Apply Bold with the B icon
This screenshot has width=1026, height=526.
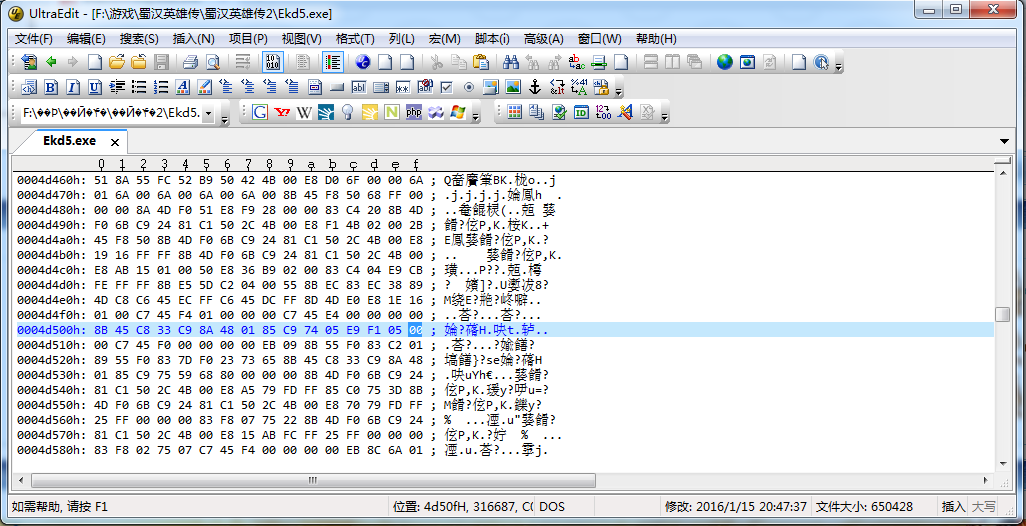coord(51,87)
